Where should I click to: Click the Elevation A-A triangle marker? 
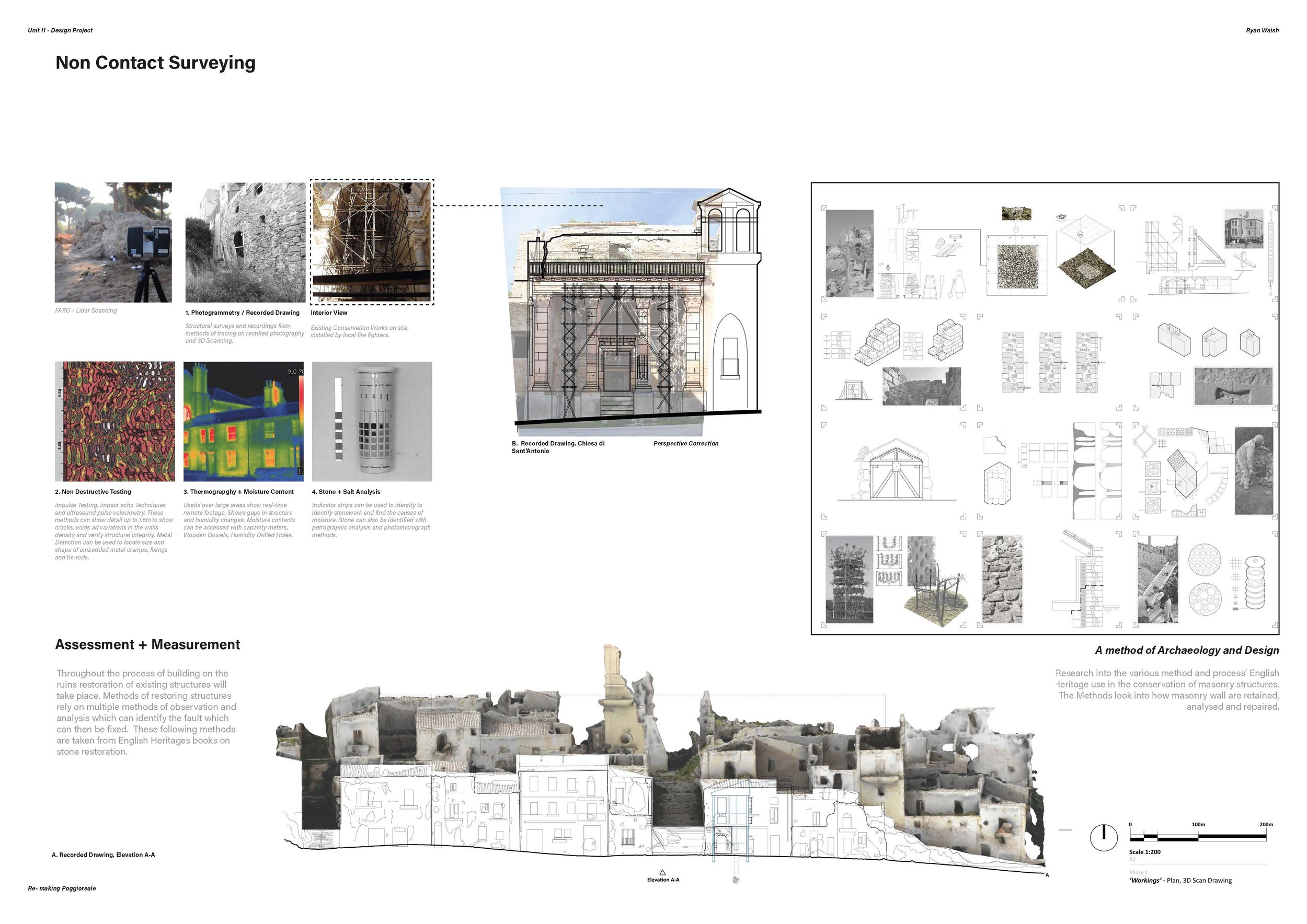(x=662, y=872)
